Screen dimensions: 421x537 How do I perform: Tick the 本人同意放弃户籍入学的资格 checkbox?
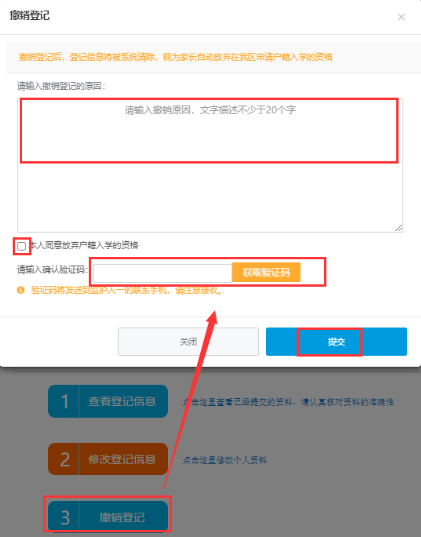[21, 246]
